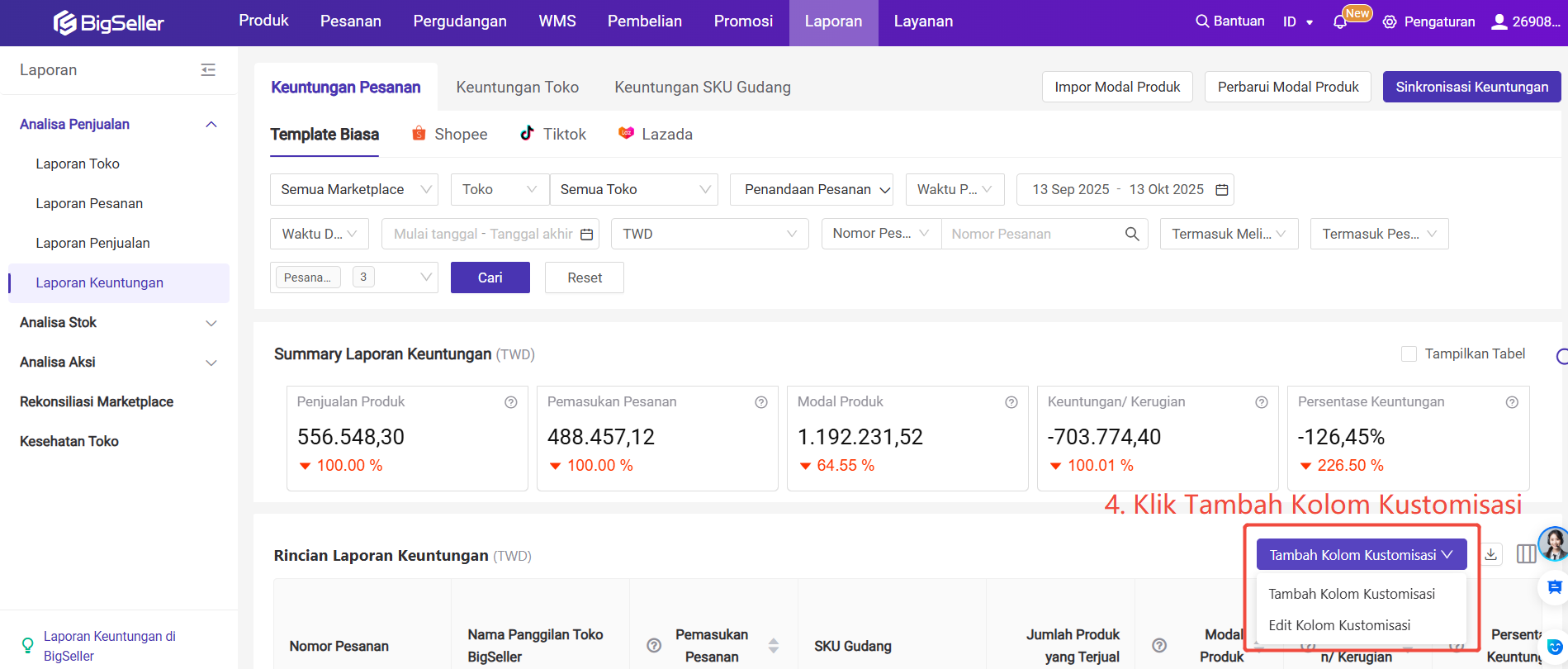This screenshot has width=1568, height=669.
Task: Open the TWD currency dropdown
Action: tap(709, 234)
